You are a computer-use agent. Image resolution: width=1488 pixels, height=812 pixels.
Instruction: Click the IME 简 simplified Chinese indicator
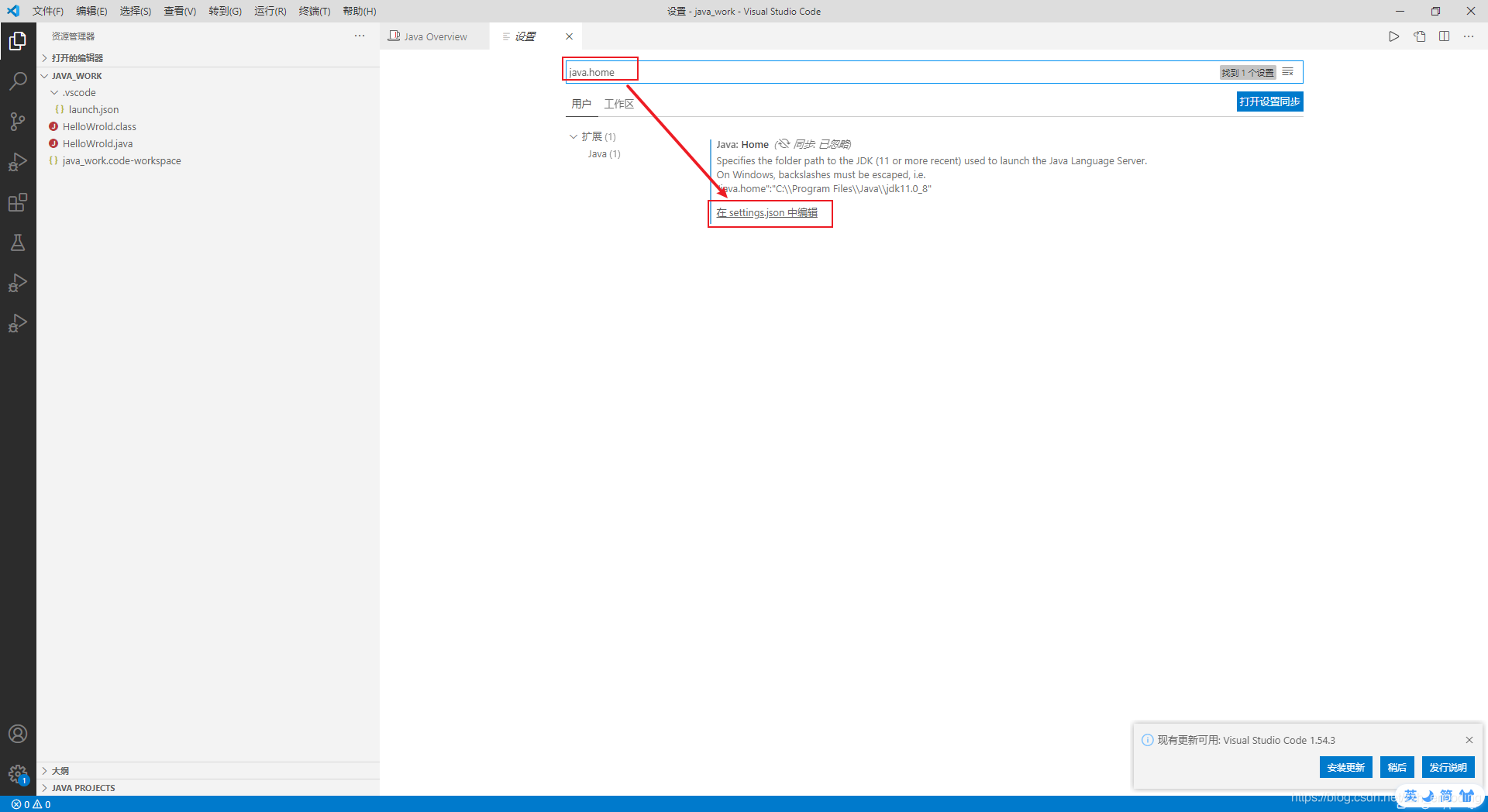[x=1446, y=796]
